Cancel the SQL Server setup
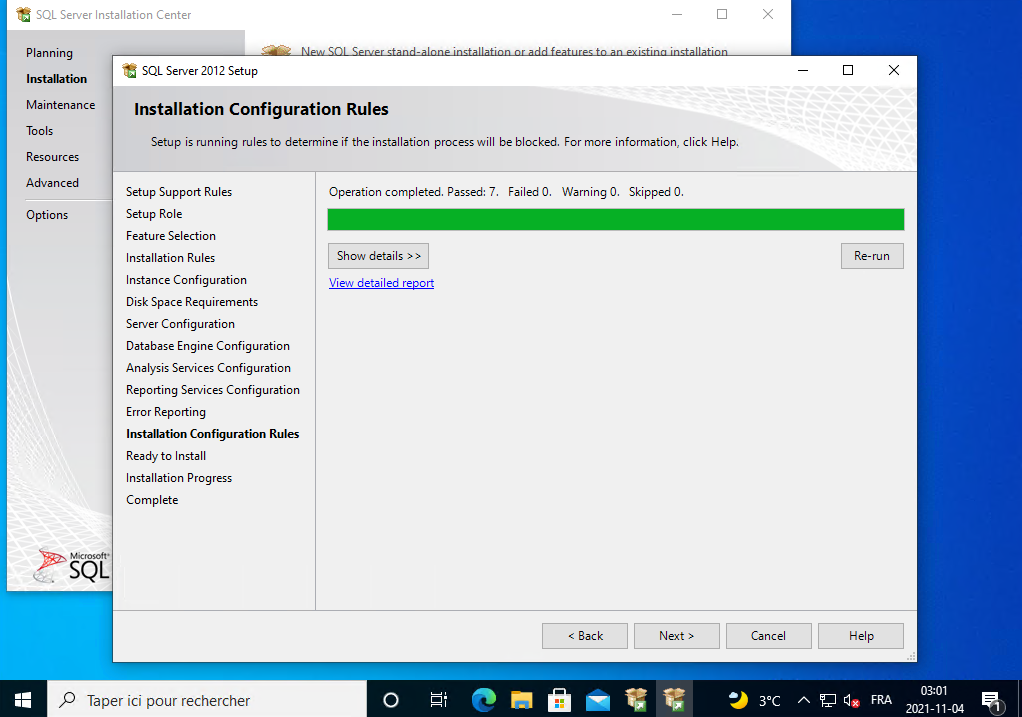Viewport: 1022px width, 717px height. click(768, 636)
